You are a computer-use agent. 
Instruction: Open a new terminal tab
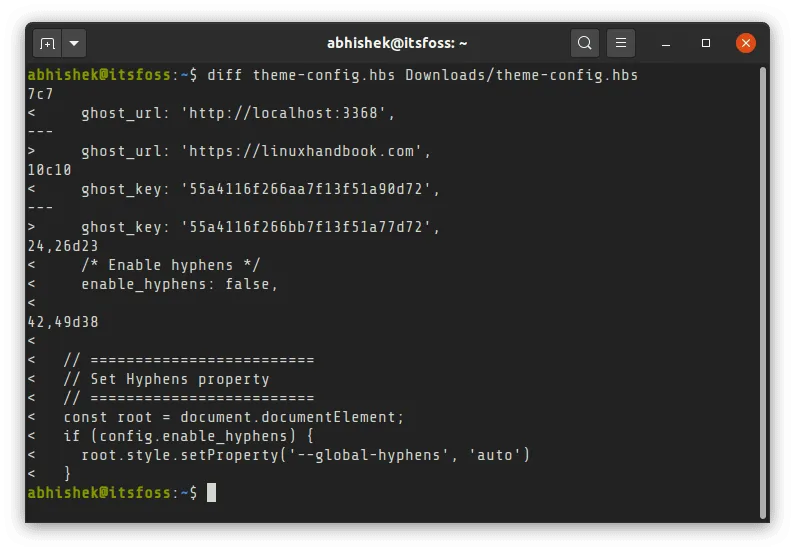[x=47, y=44]
